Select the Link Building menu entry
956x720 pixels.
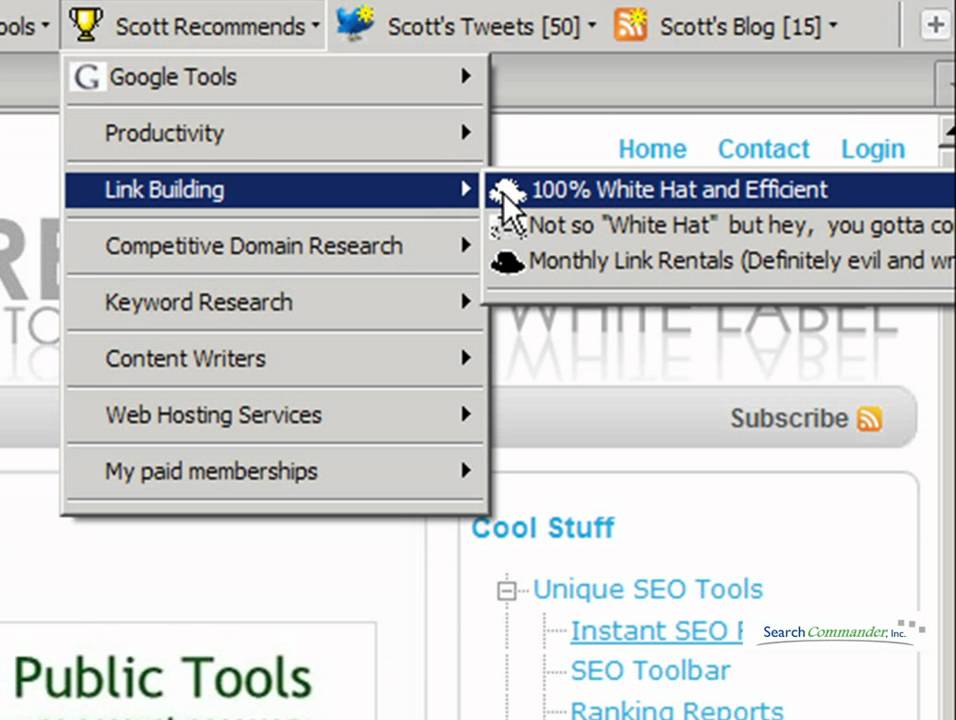click(x=273, y=190)
